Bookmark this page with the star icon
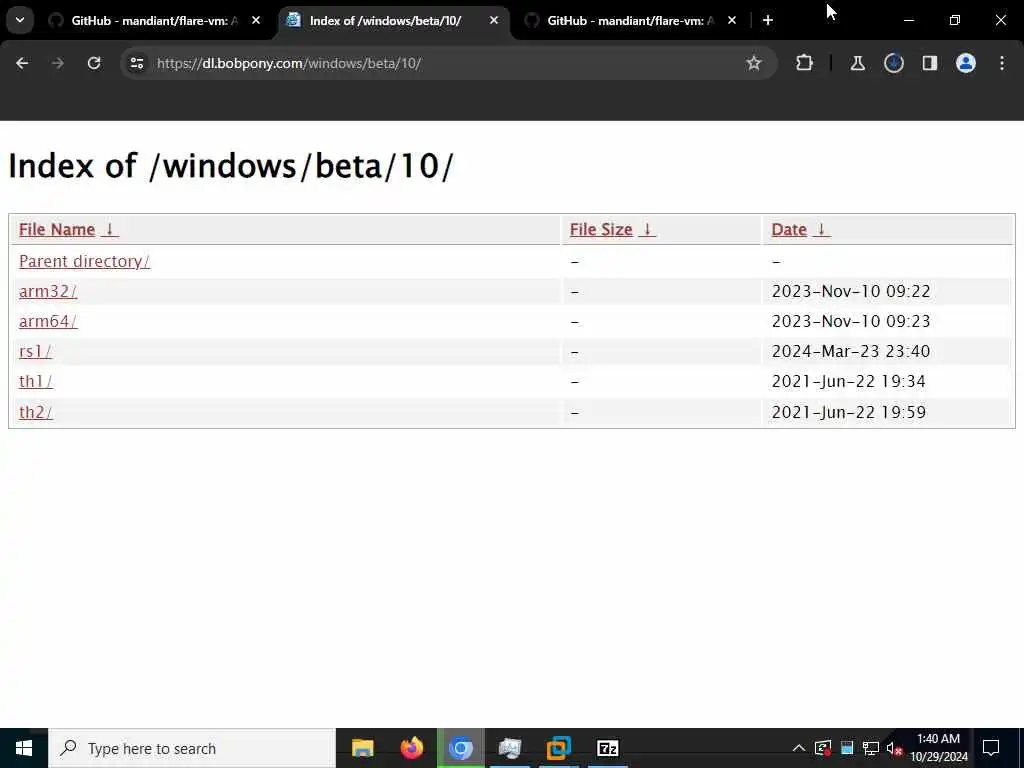The height and width of the screenshot is (768, 1024). tap(754, 63)
